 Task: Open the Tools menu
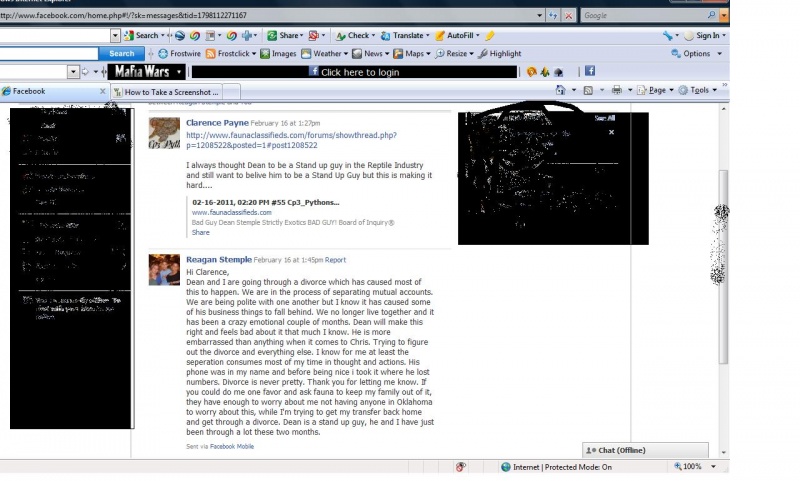697,90
